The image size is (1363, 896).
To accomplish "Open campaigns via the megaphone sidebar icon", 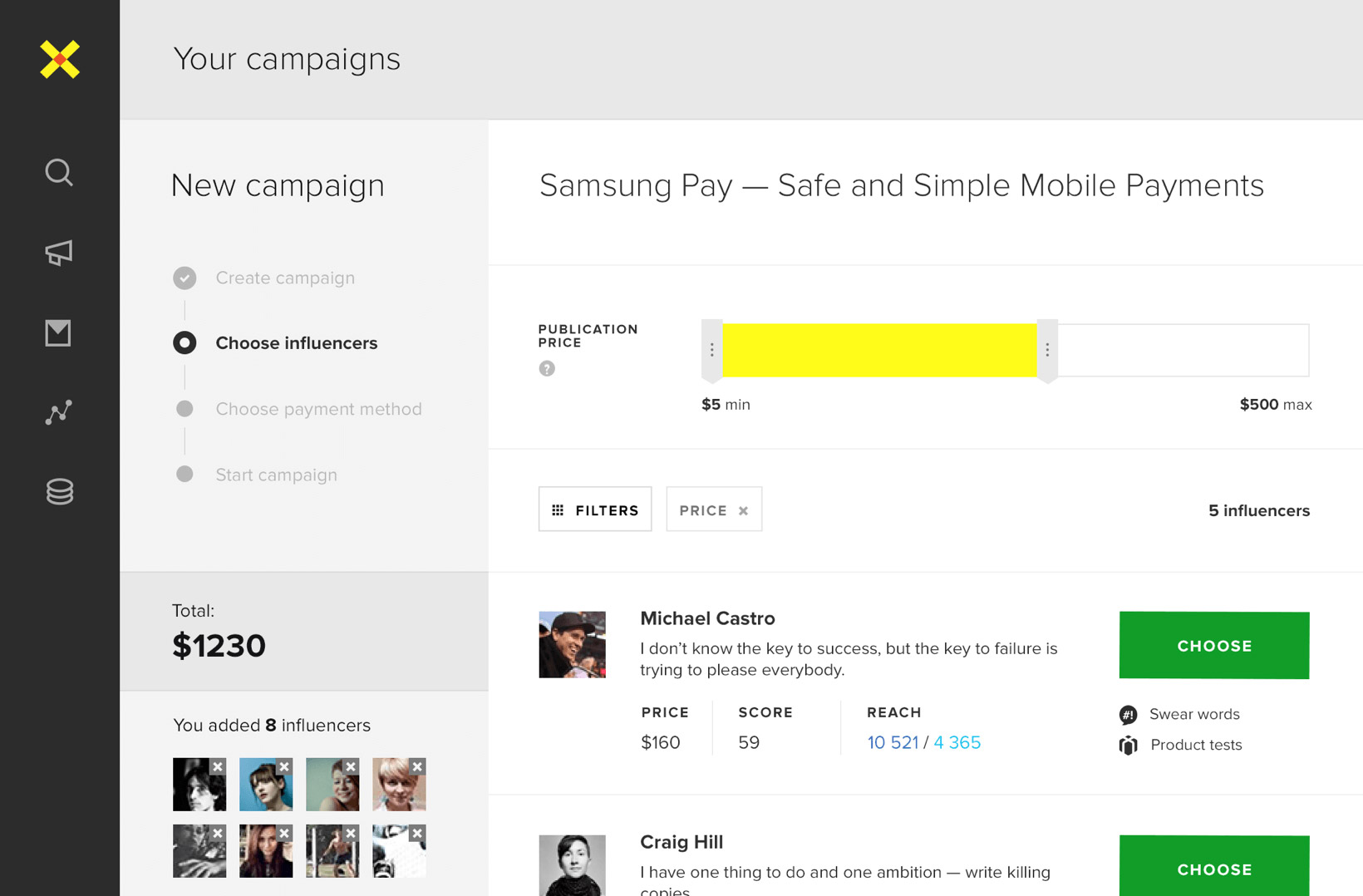I will coord(59,253).
